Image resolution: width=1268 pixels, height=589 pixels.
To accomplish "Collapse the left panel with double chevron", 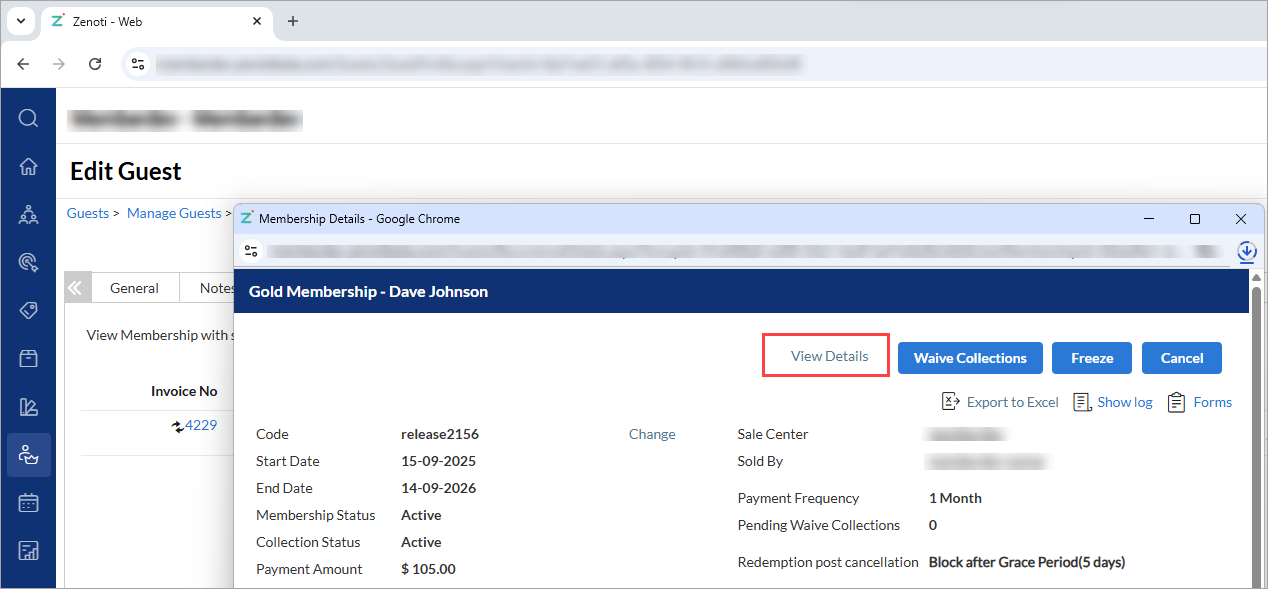I will point(74,288).
